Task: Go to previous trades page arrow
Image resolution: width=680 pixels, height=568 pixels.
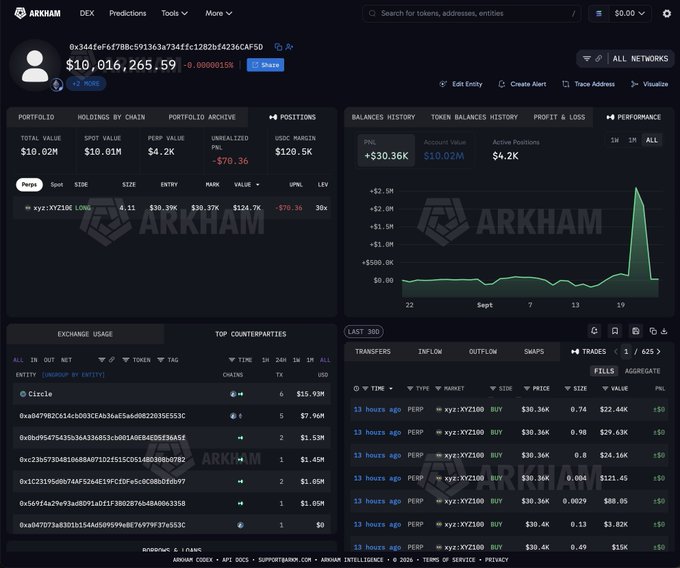Action: tap(615, 352)
